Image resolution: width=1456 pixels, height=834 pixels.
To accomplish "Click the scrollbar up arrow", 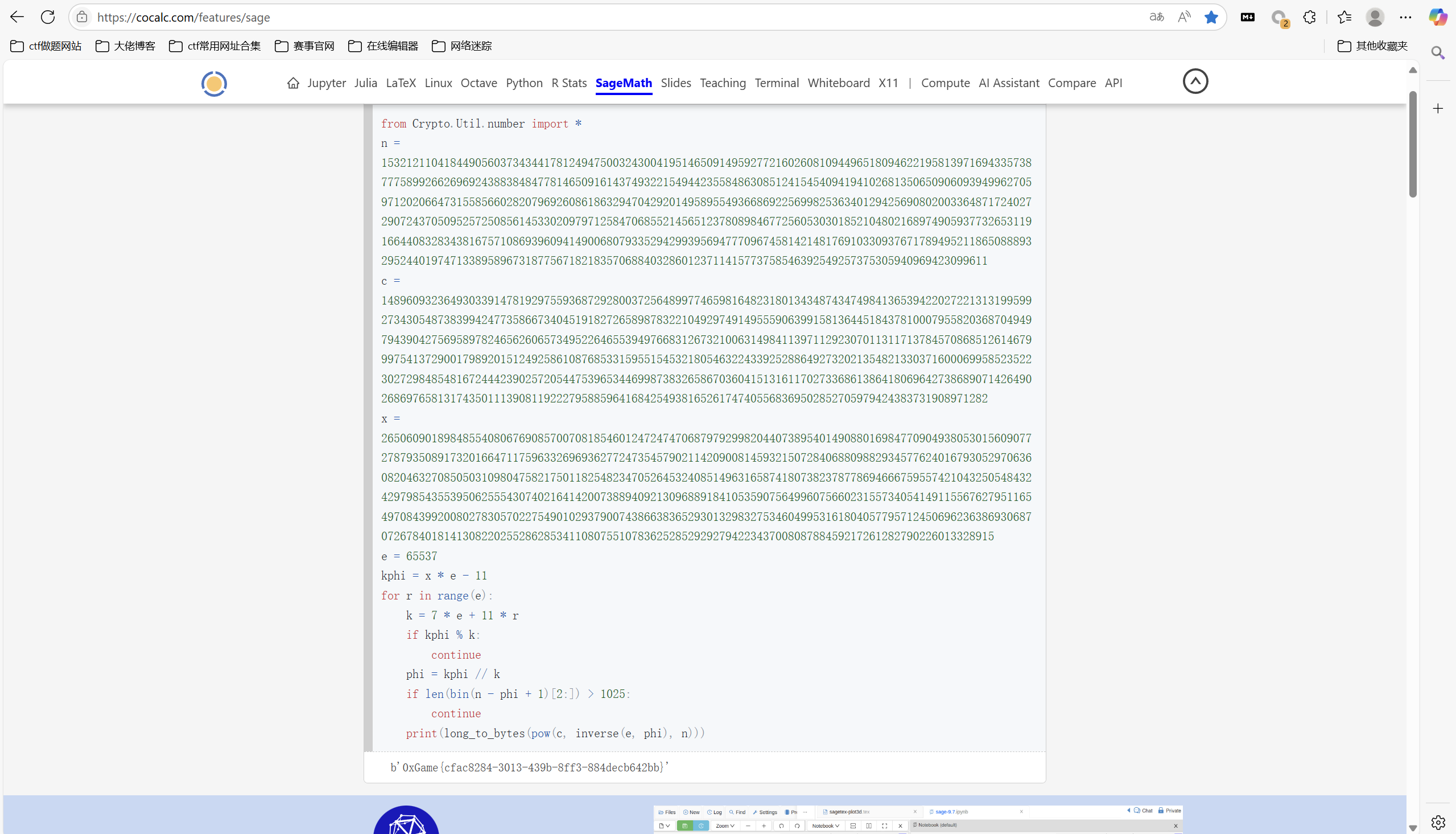I will [1413, 70].
